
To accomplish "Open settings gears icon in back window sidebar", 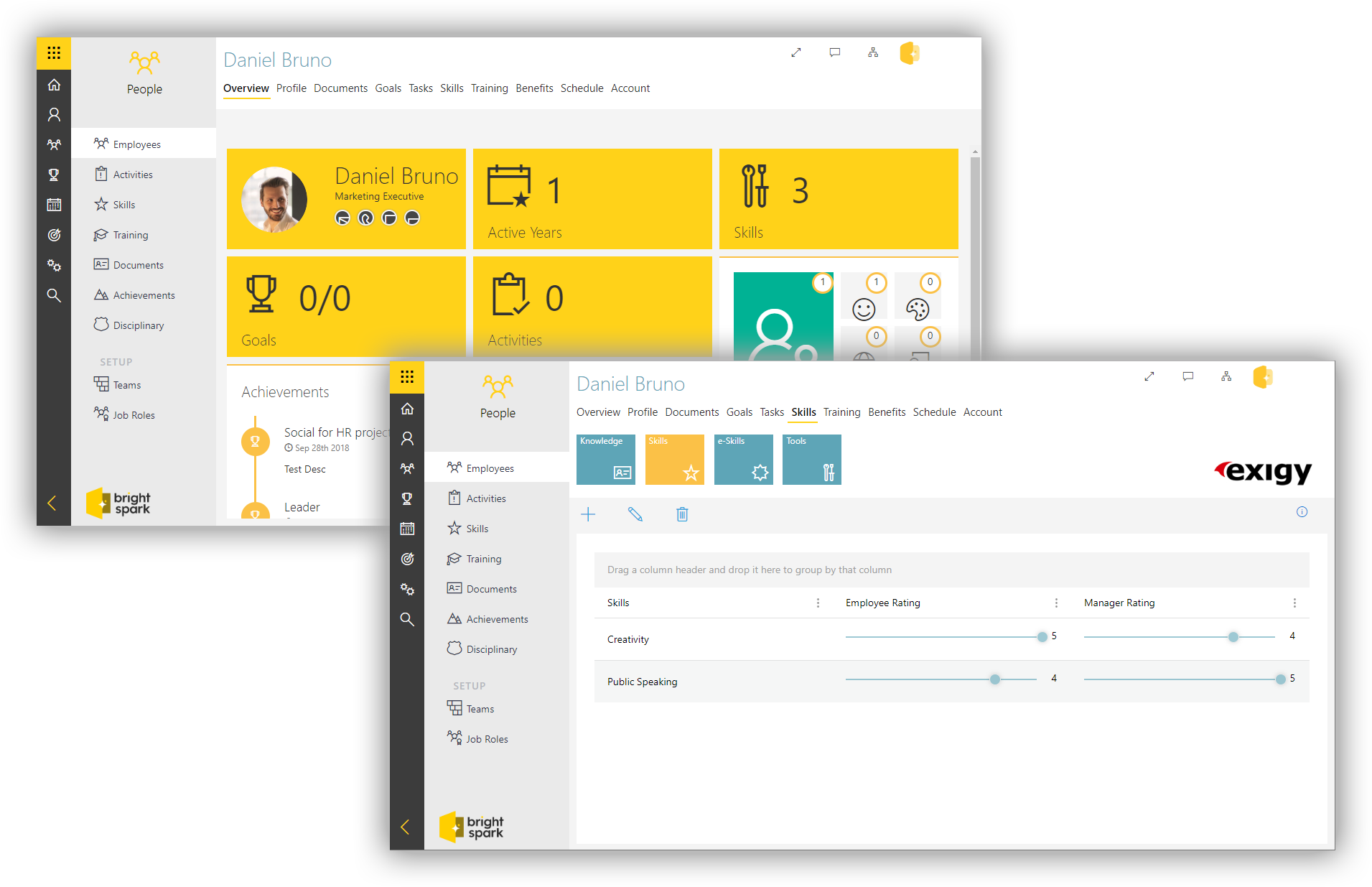I will click(x=54, y=265).
